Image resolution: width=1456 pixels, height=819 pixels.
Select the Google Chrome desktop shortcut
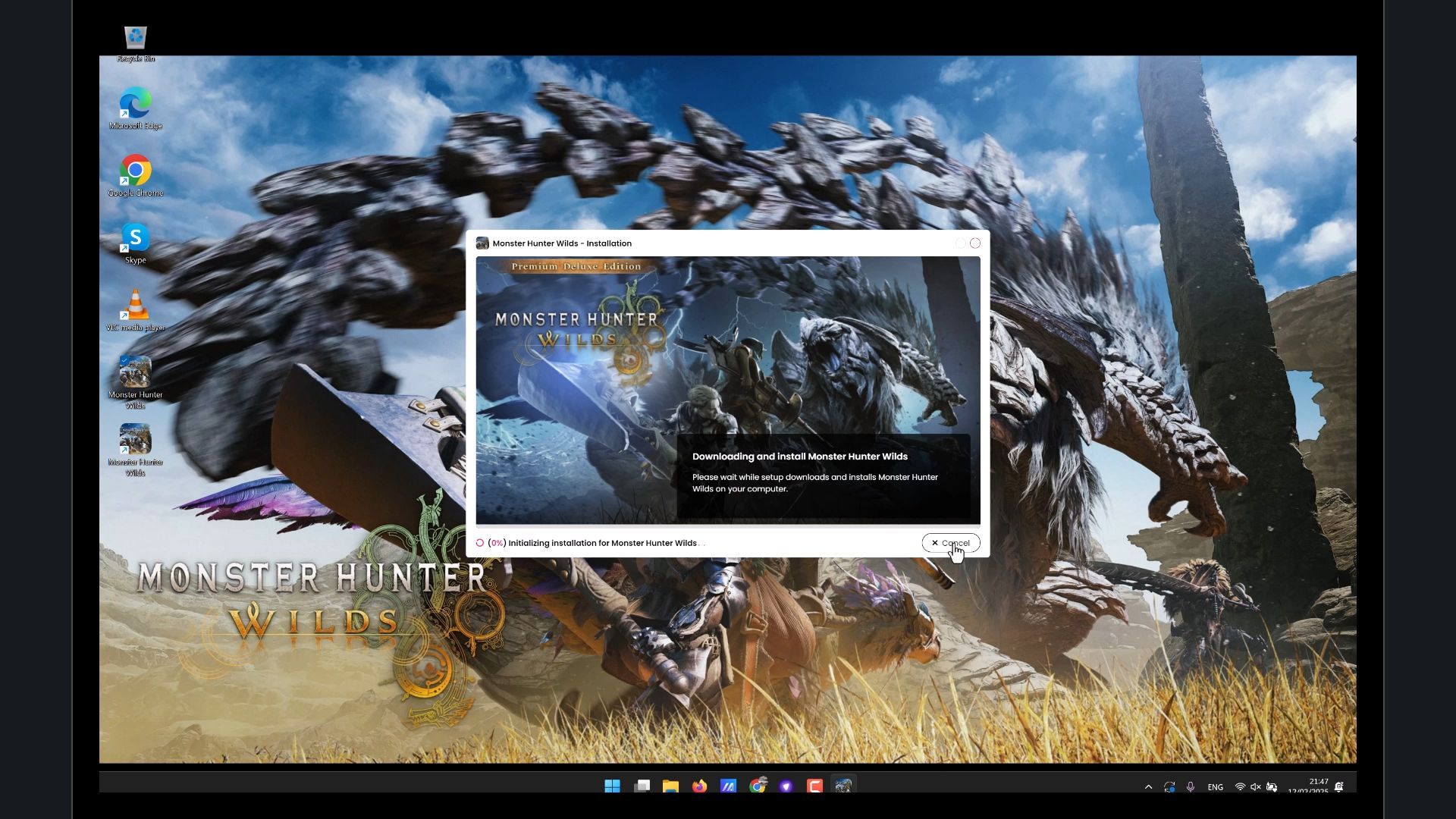(x=136, y=176)
